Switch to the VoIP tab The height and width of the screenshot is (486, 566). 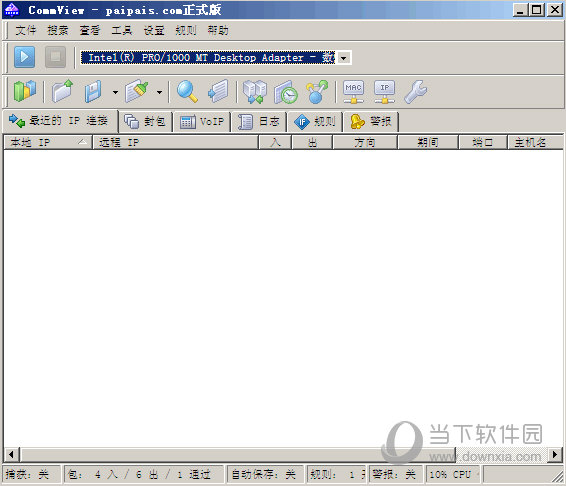tap(202, 122)
